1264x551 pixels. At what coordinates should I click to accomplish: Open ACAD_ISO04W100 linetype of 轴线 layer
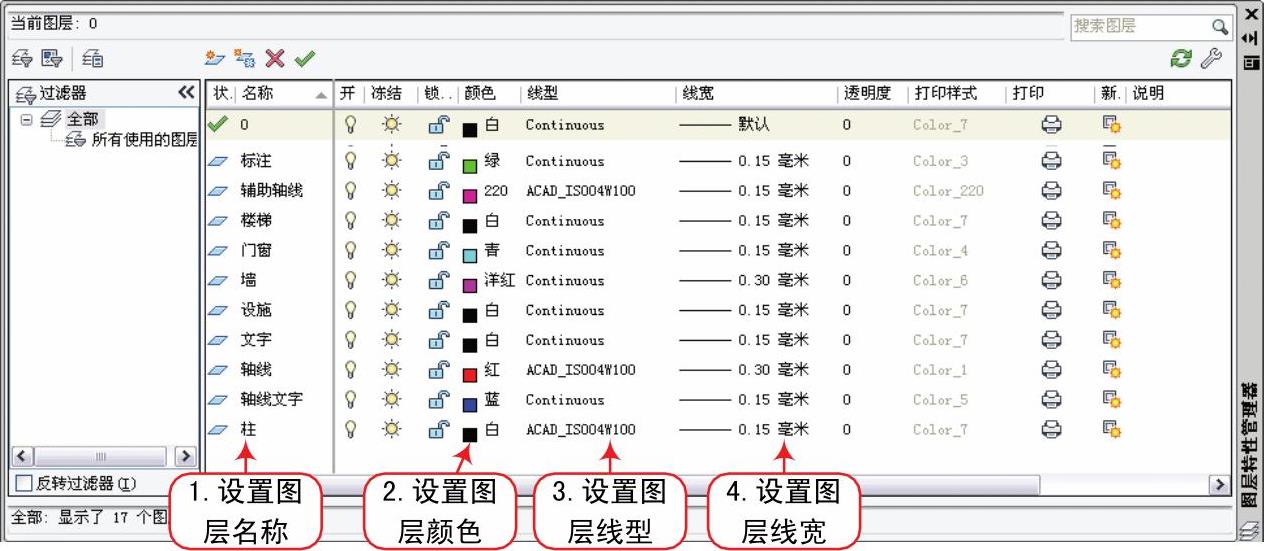580,370
